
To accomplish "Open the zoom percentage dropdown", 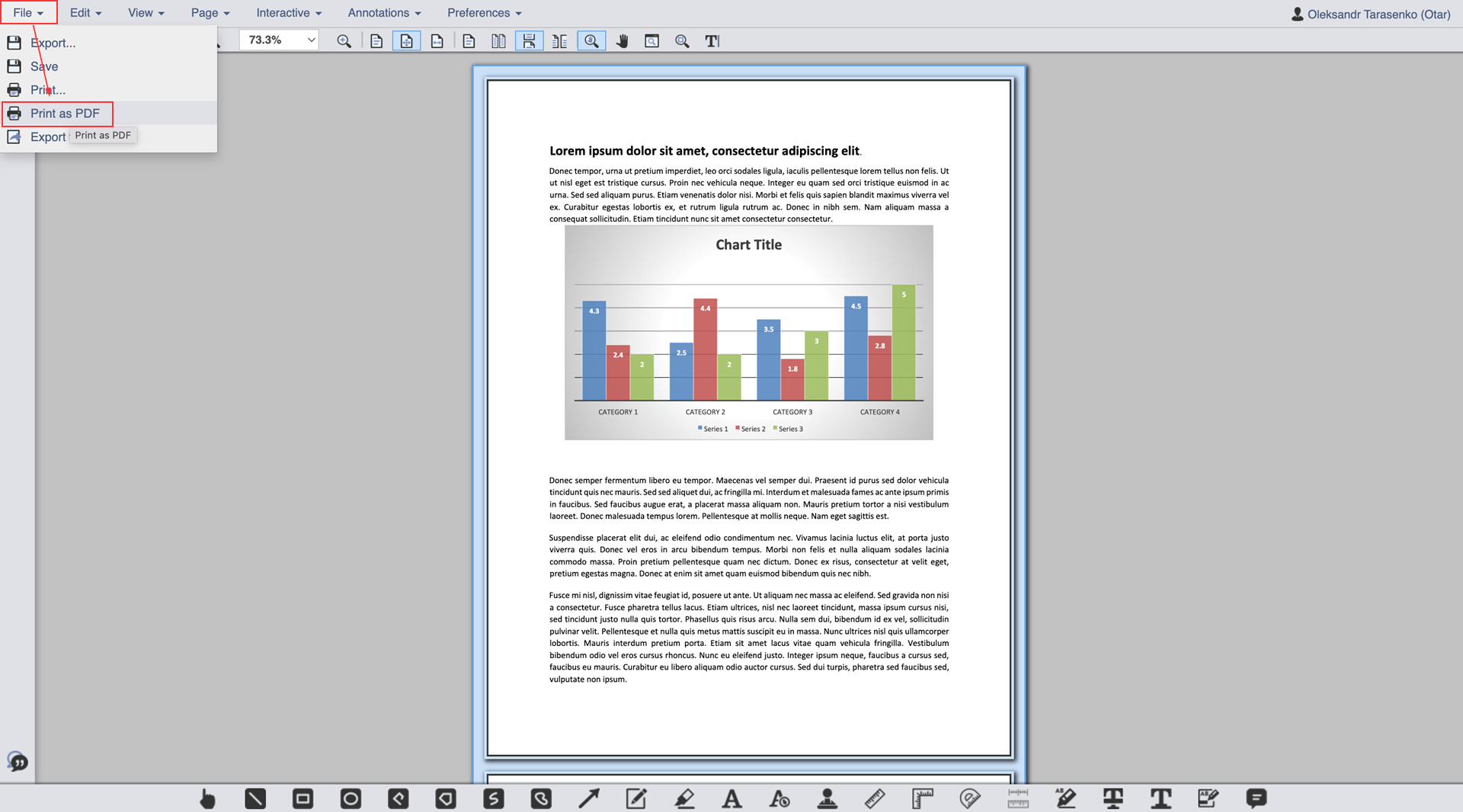I will pyautogui.click(x=279, y=40).
